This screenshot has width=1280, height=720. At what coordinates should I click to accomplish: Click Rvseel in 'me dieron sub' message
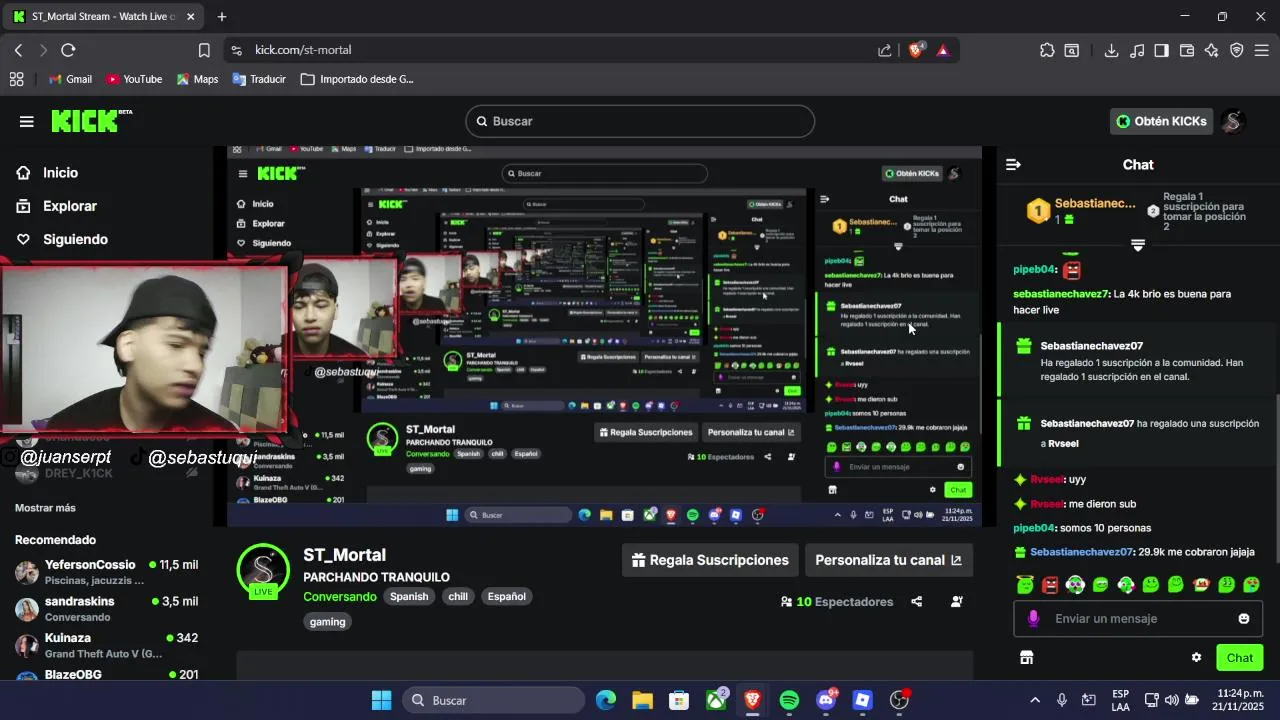[1046, 504]
